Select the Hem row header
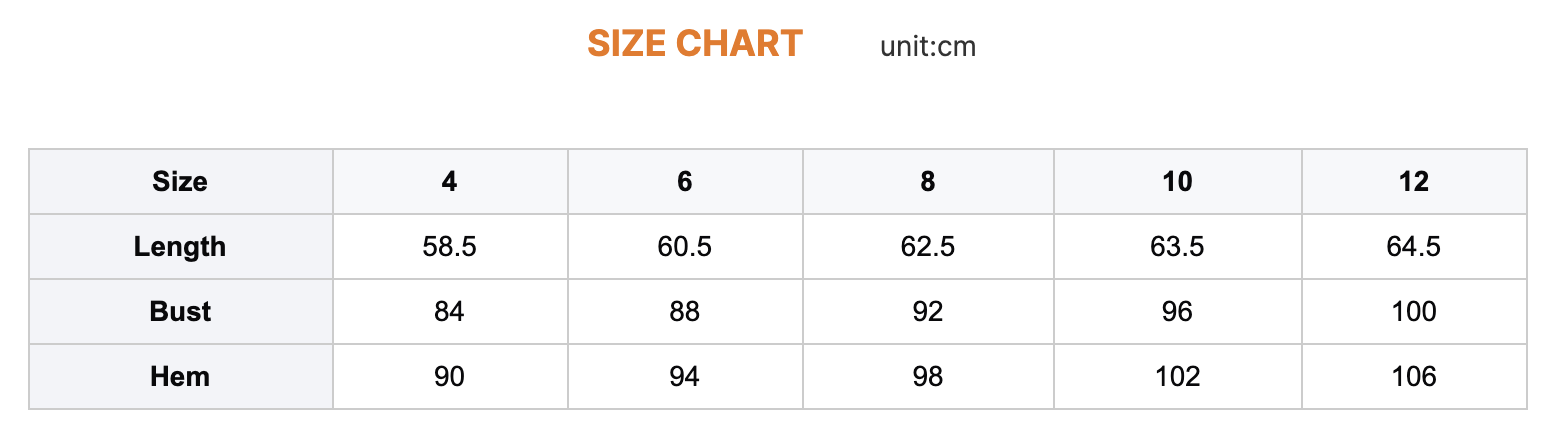 pyautogui.click(x=180, y=377)
